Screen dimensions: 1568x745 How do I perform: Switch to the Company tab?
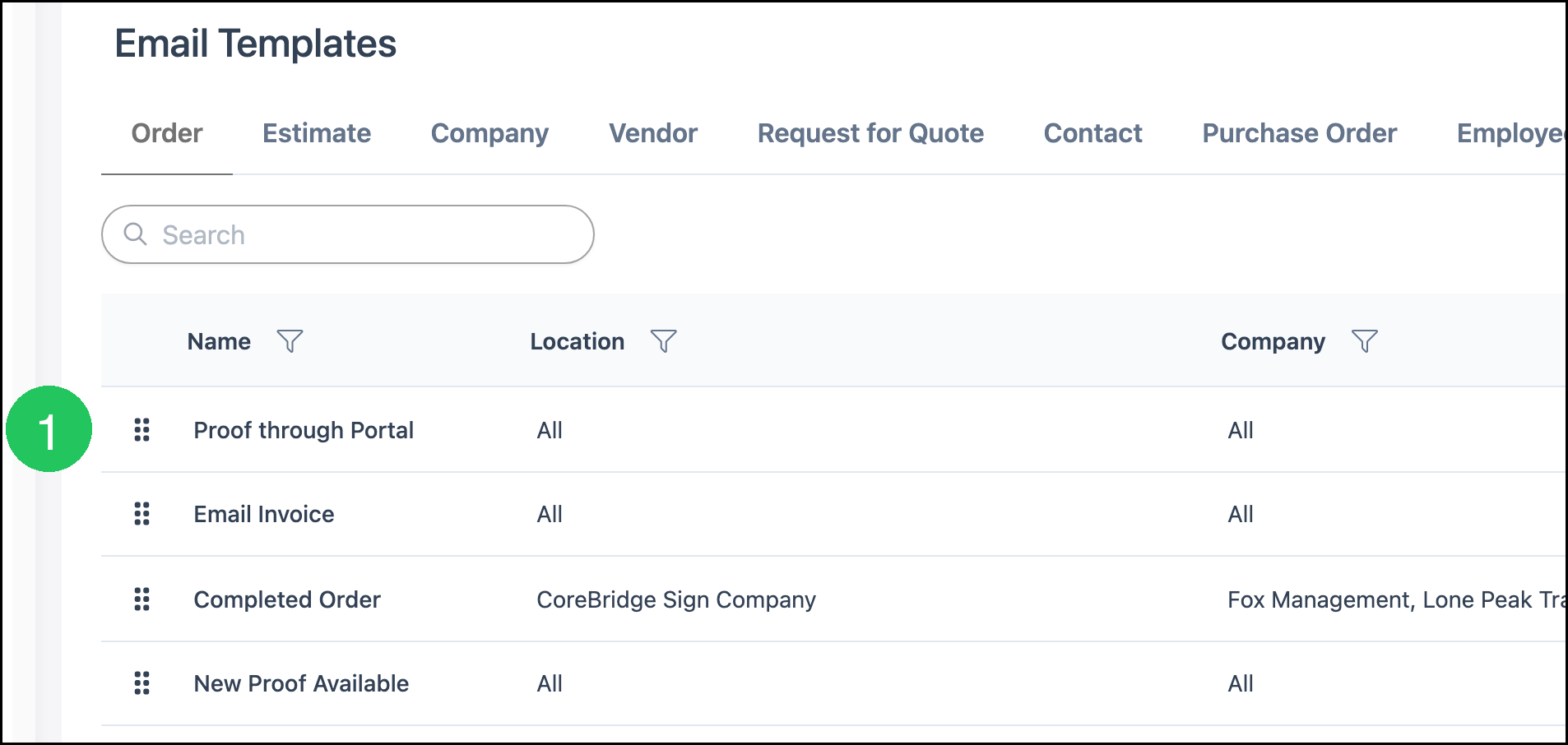(x=489, y=133)
